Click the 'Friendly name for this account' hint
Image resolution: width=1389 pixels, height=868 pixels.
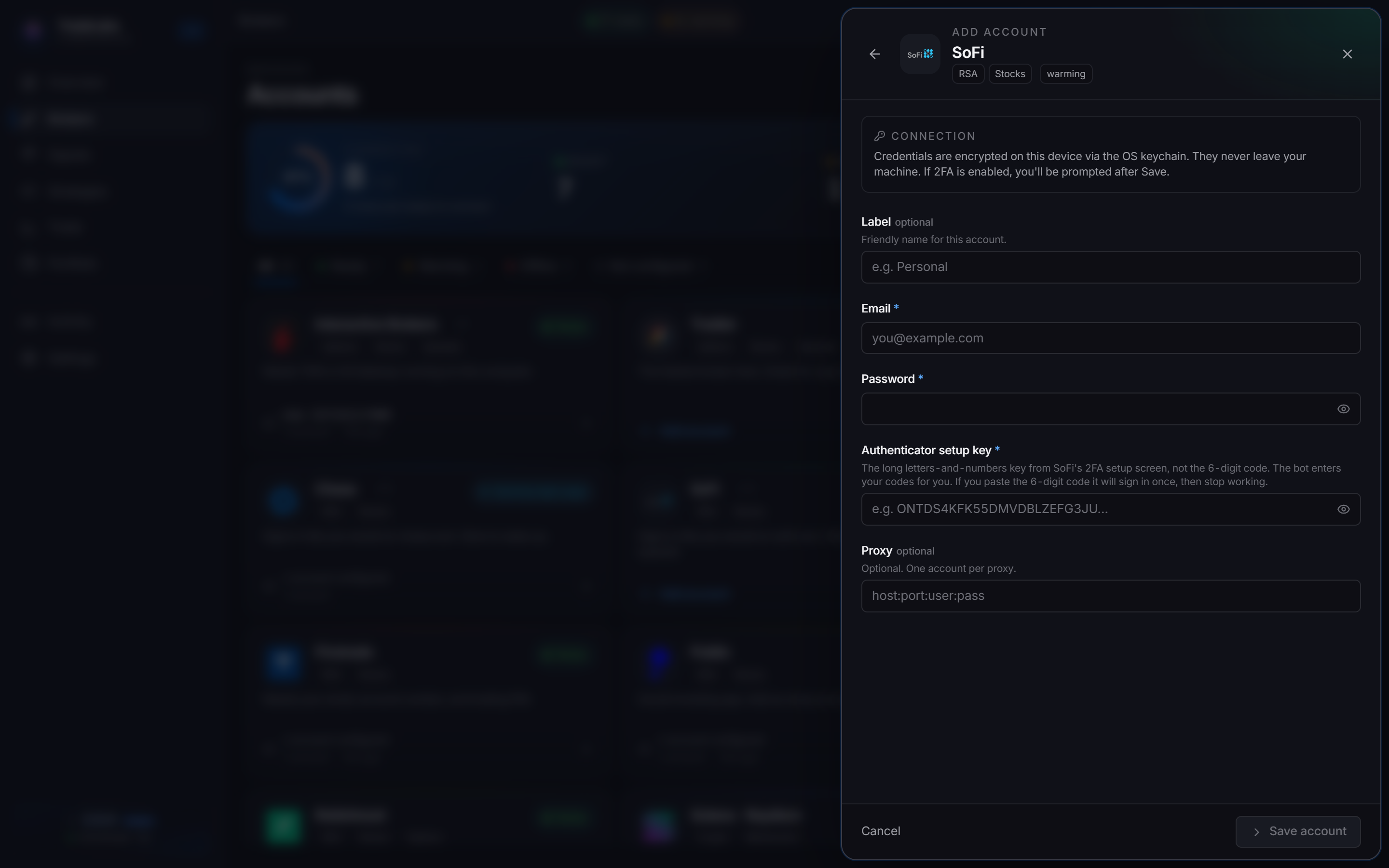pos(934,239)
